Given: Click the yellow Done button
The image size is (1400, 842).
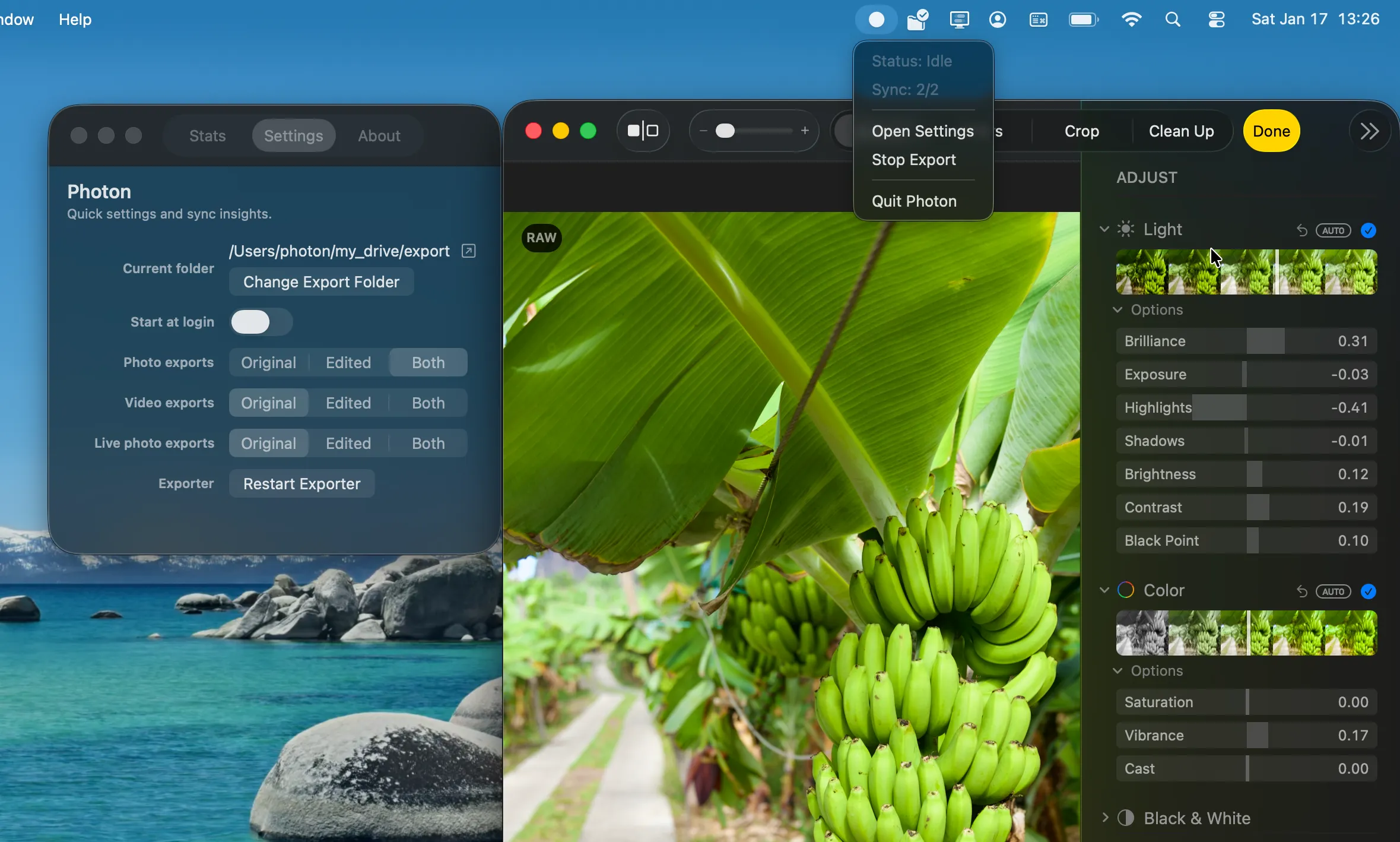Looking at the screenshot, I should (1271, 131).
